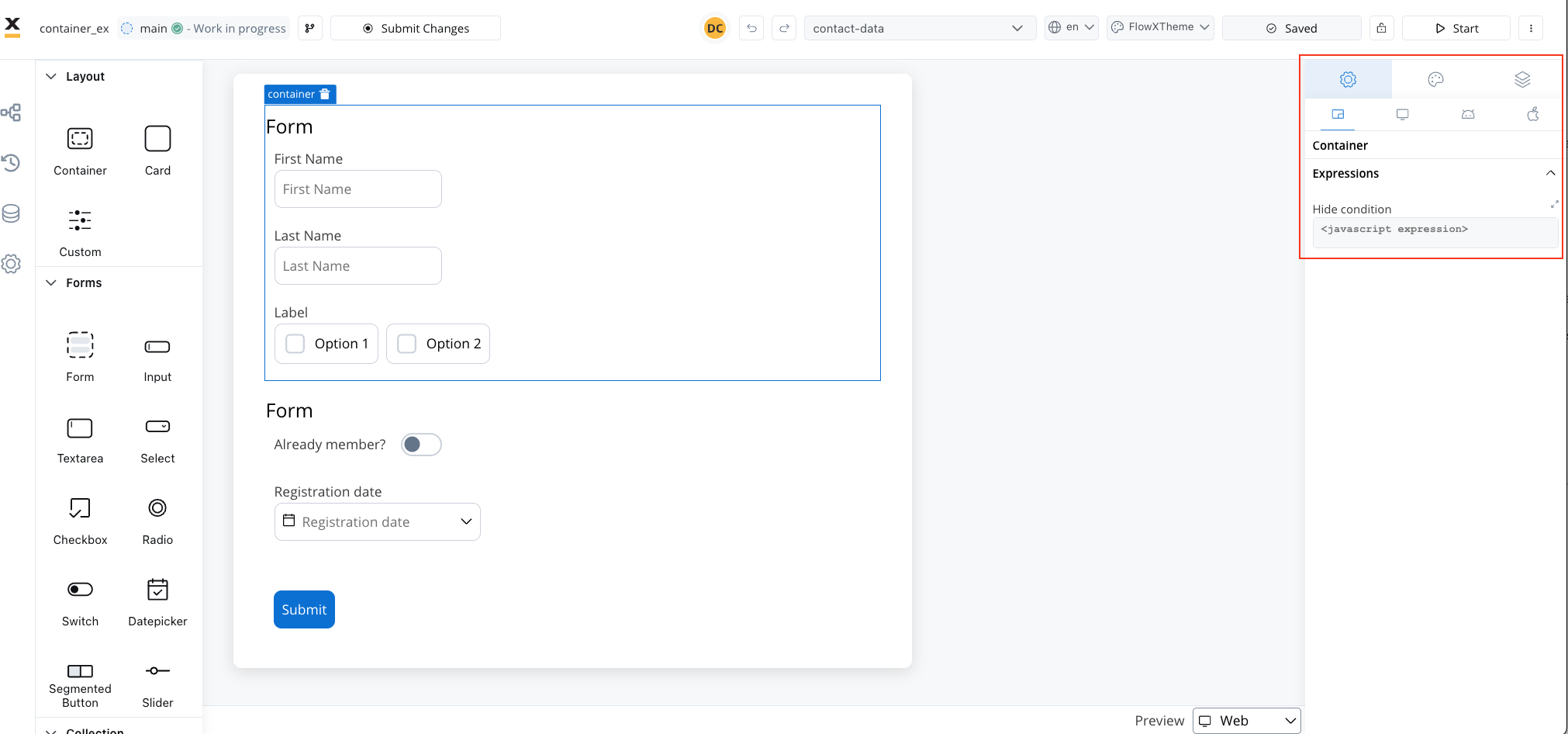Click the container_ex project name

74,29
